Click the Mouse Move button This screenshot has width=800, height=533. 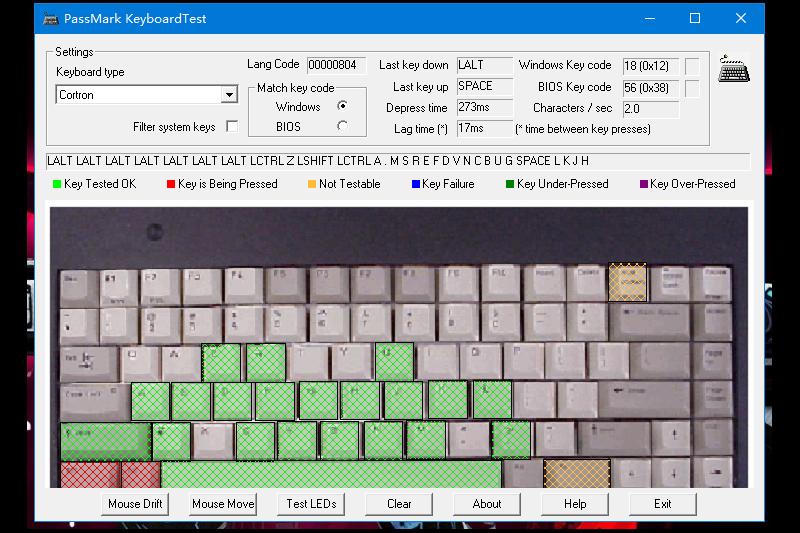(x=223, y=504)
